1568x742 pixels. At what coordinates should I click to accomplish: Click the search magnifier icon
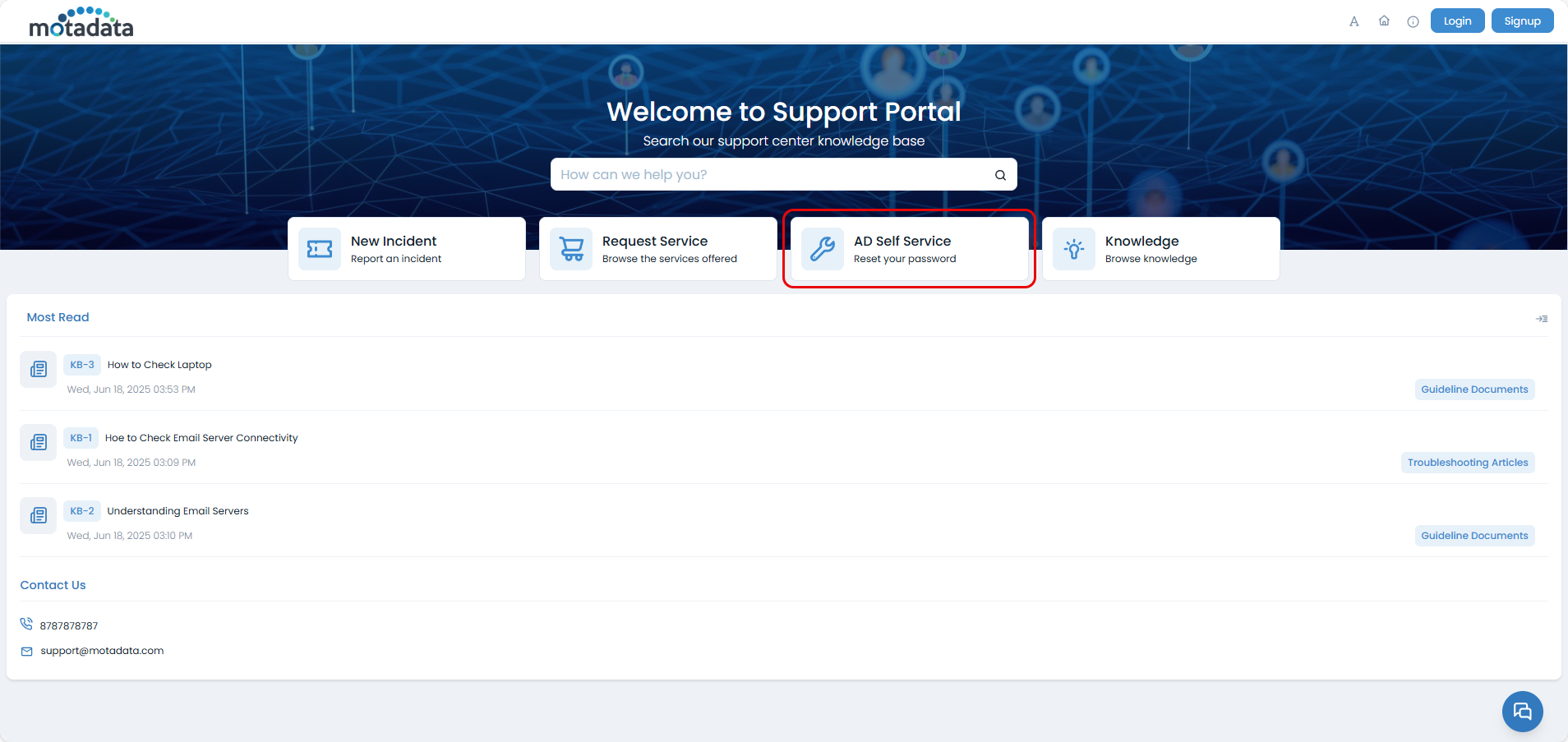click(1000, 175)
